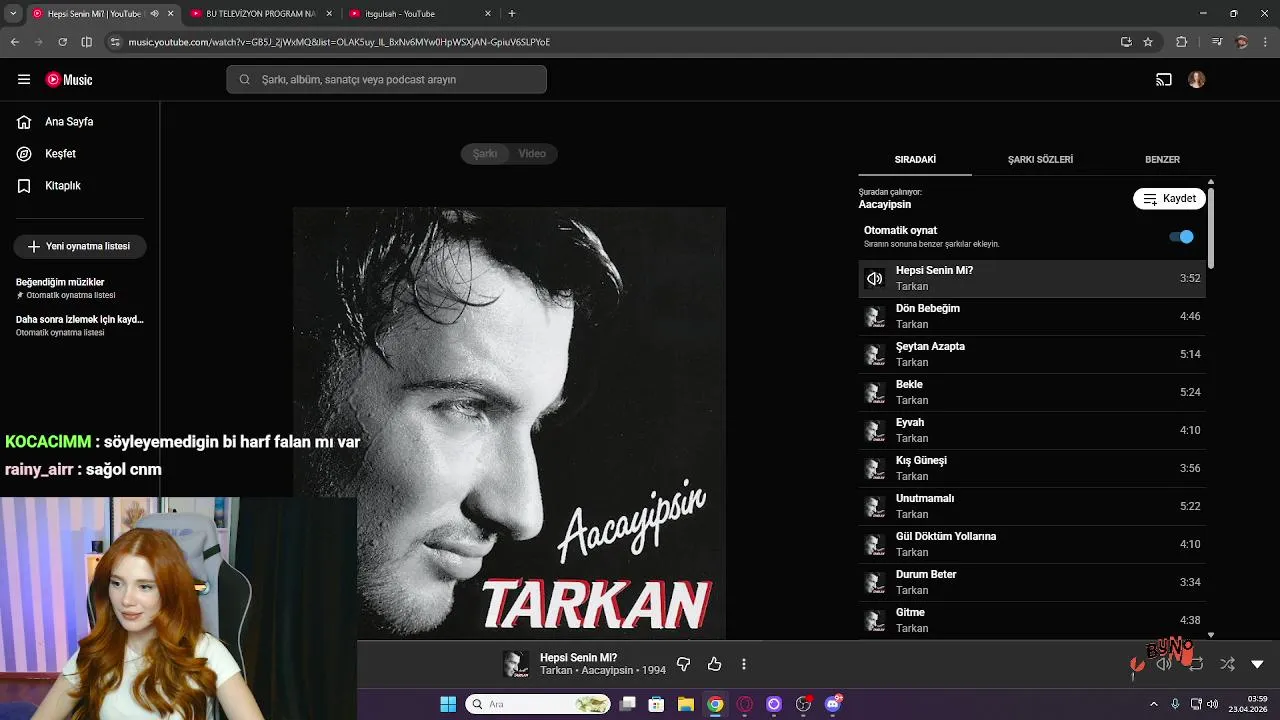
Task: Show hidden system tray icons
Action: click(1153, 704)
